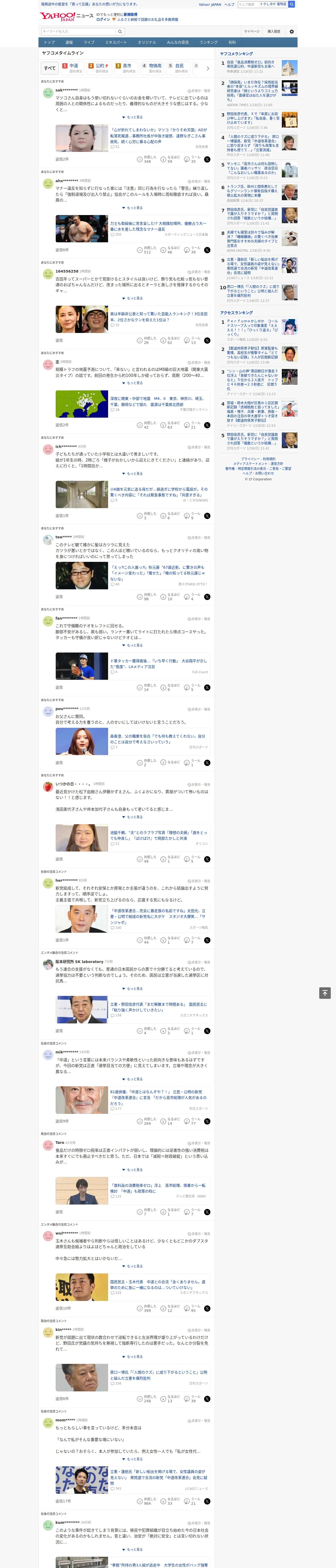Click the back-to-top arrow button

[x=325, y=993]
